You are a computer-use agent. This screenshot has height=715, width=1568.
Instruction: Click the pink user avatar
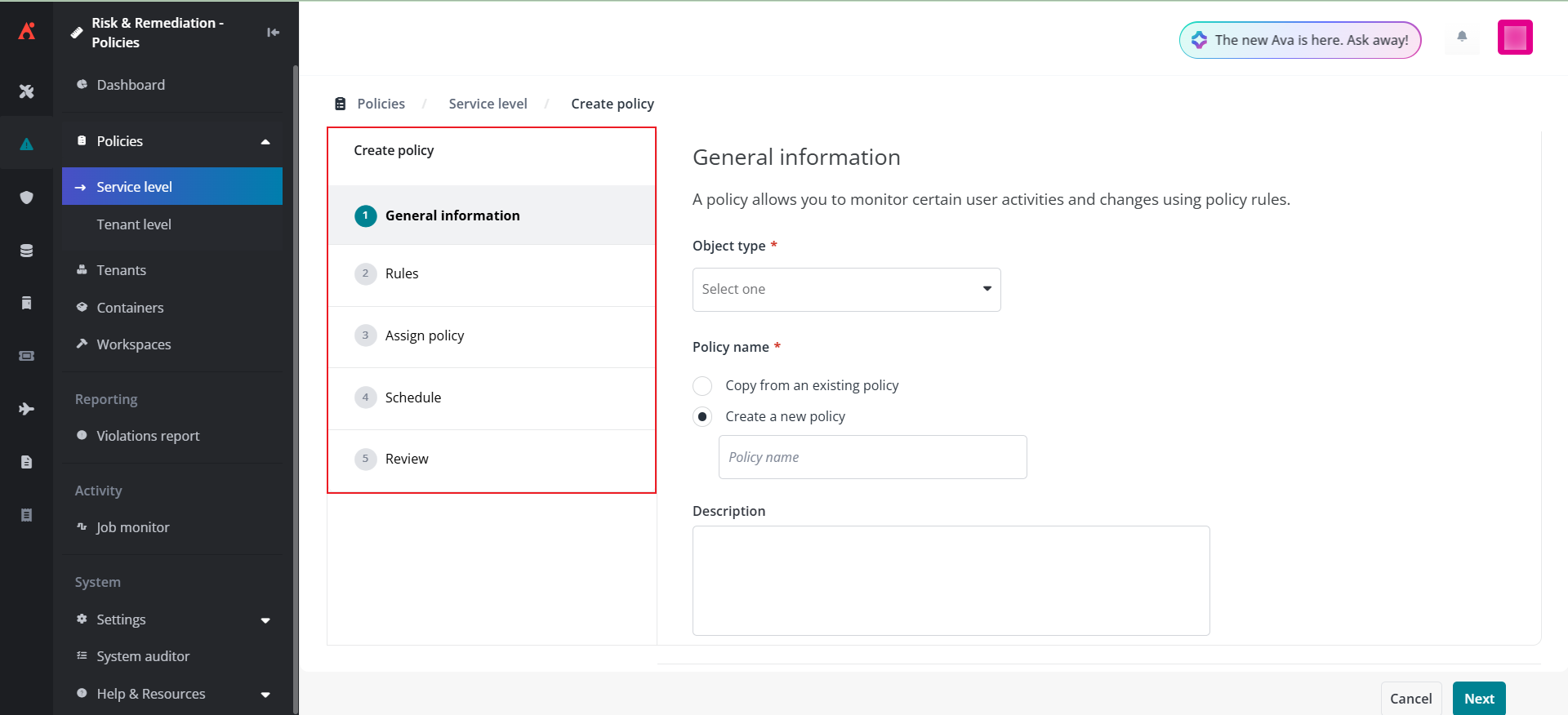1514,38
